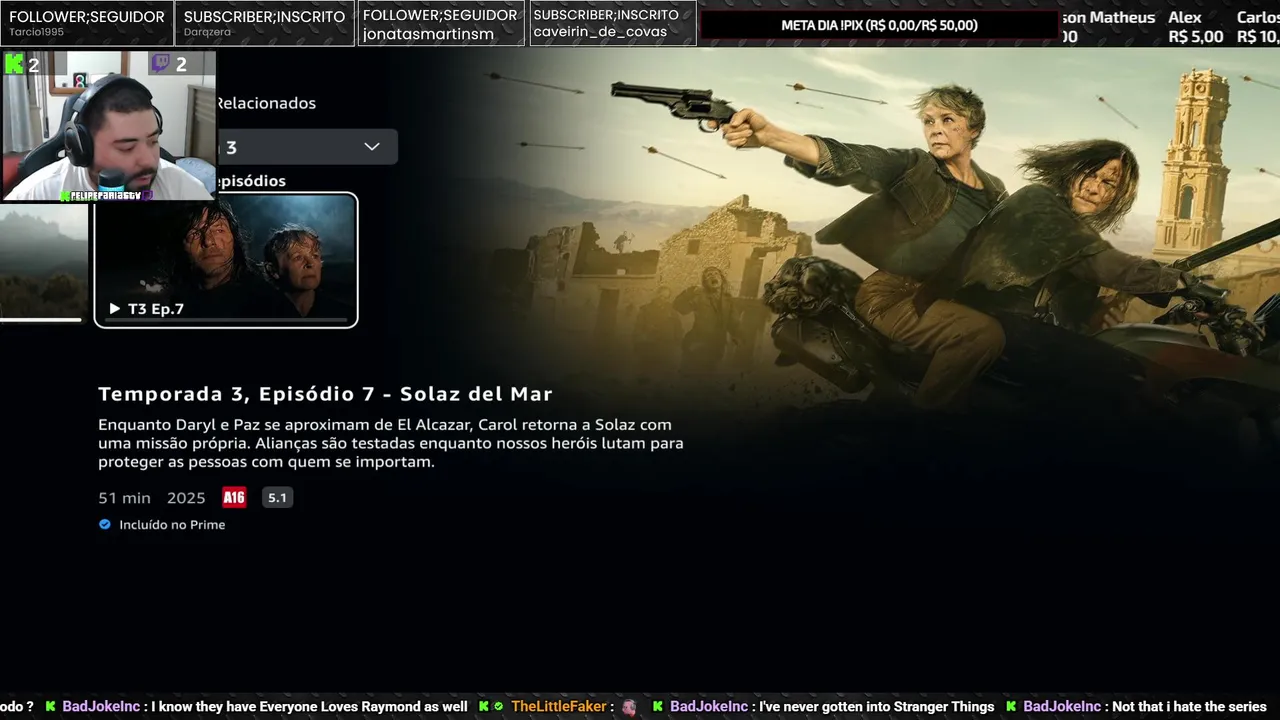Click the emote after TheLittleFaker's name
Image resolution: width=1280 pixels, height=720 pixels.
pyautogui.click(x=629, y=707)
